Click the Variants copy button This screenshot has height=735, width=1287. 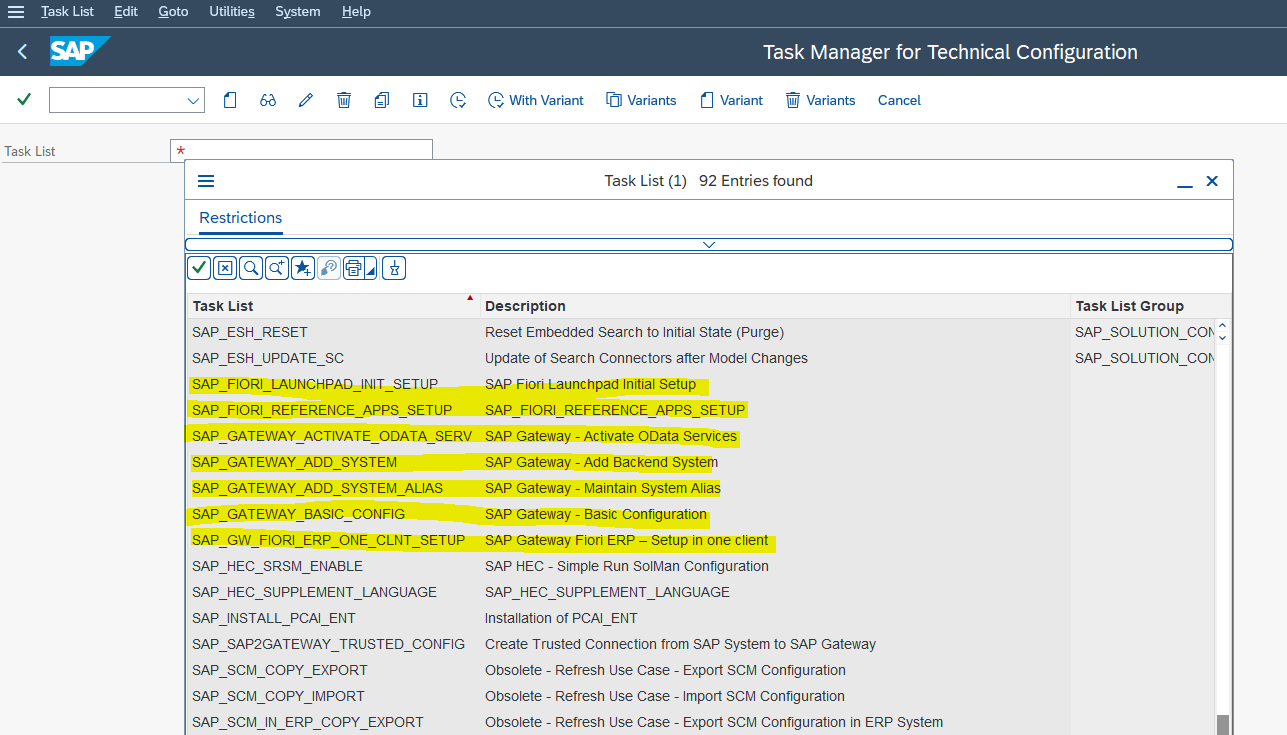(641, 100)
